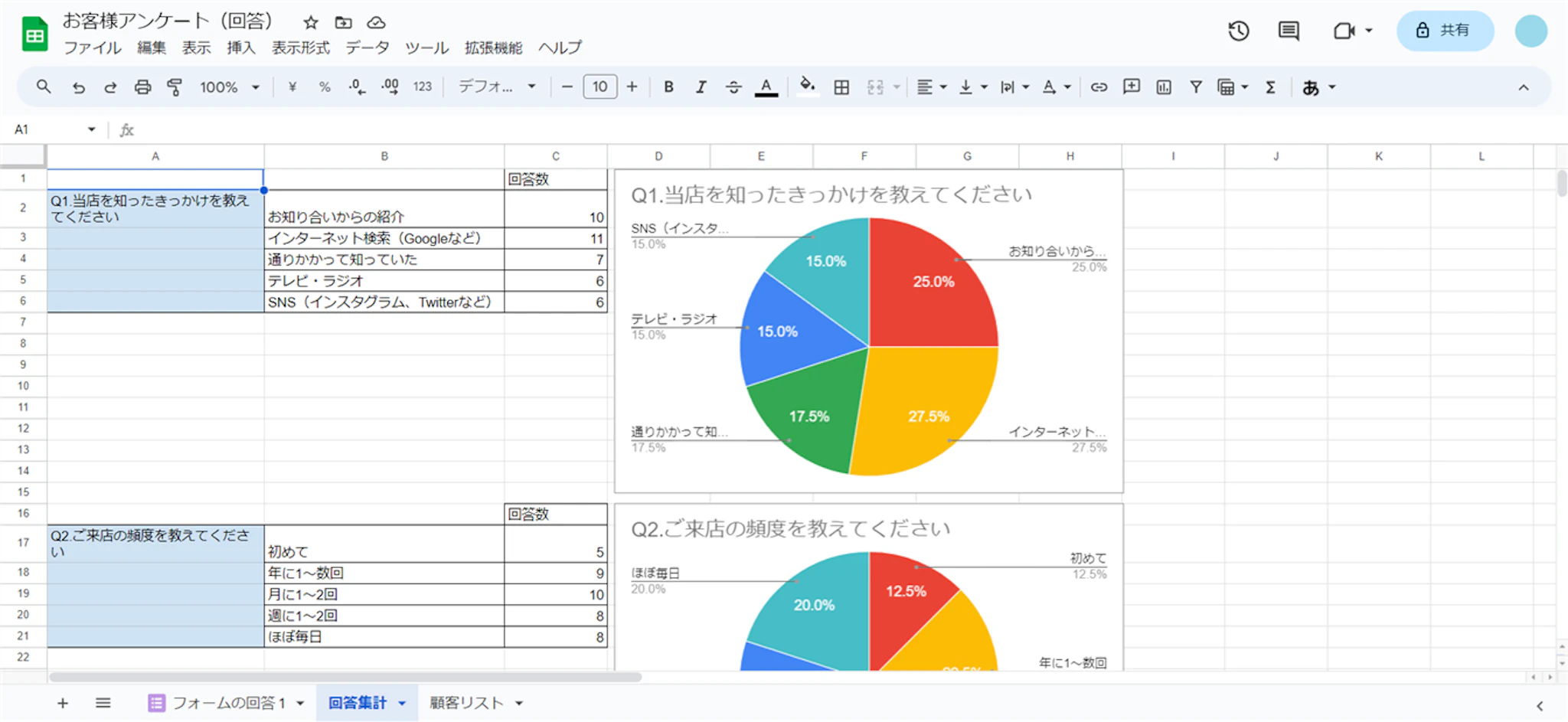The width and height of the screenshot is (1568, 722).
Task: Toggle strikethrough formatting
Action: click(x=733, y=87)
